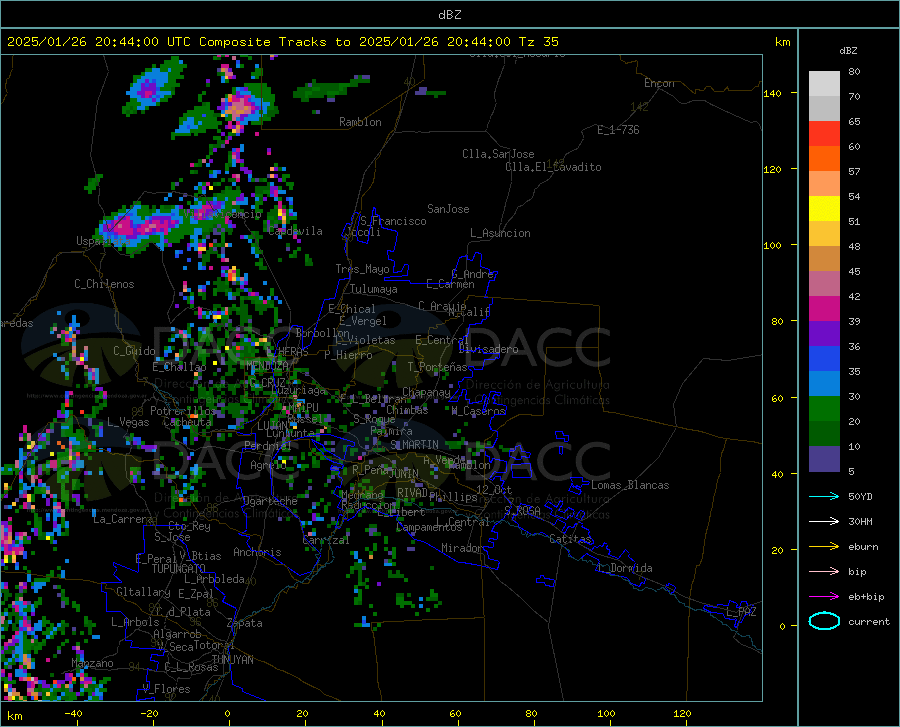
Task: Click the S_MARTIN label on map
Action: (414, 445)
